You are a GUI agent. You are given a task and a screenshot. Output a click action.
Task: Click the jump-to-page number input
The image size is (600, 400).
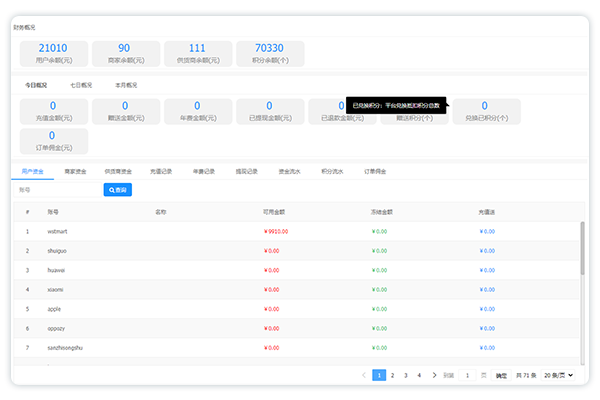[468, 375]
